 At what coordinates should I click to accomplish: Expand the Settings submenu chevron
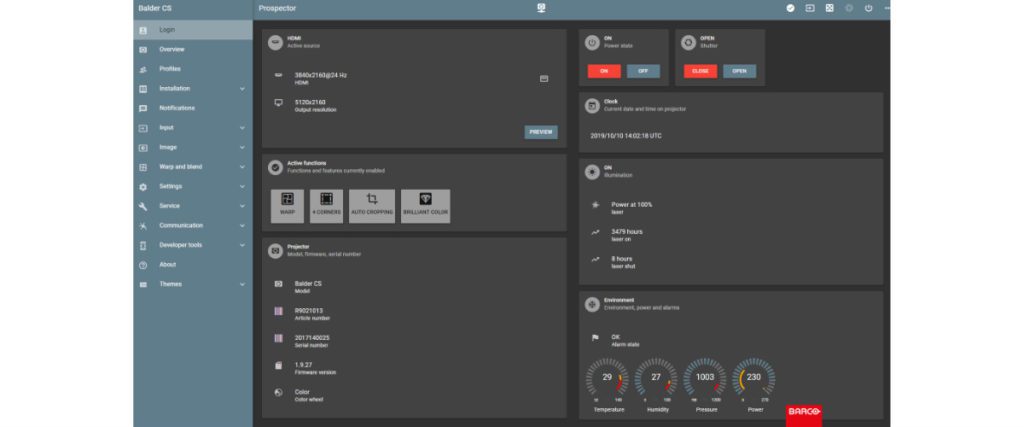coord(242,187)
